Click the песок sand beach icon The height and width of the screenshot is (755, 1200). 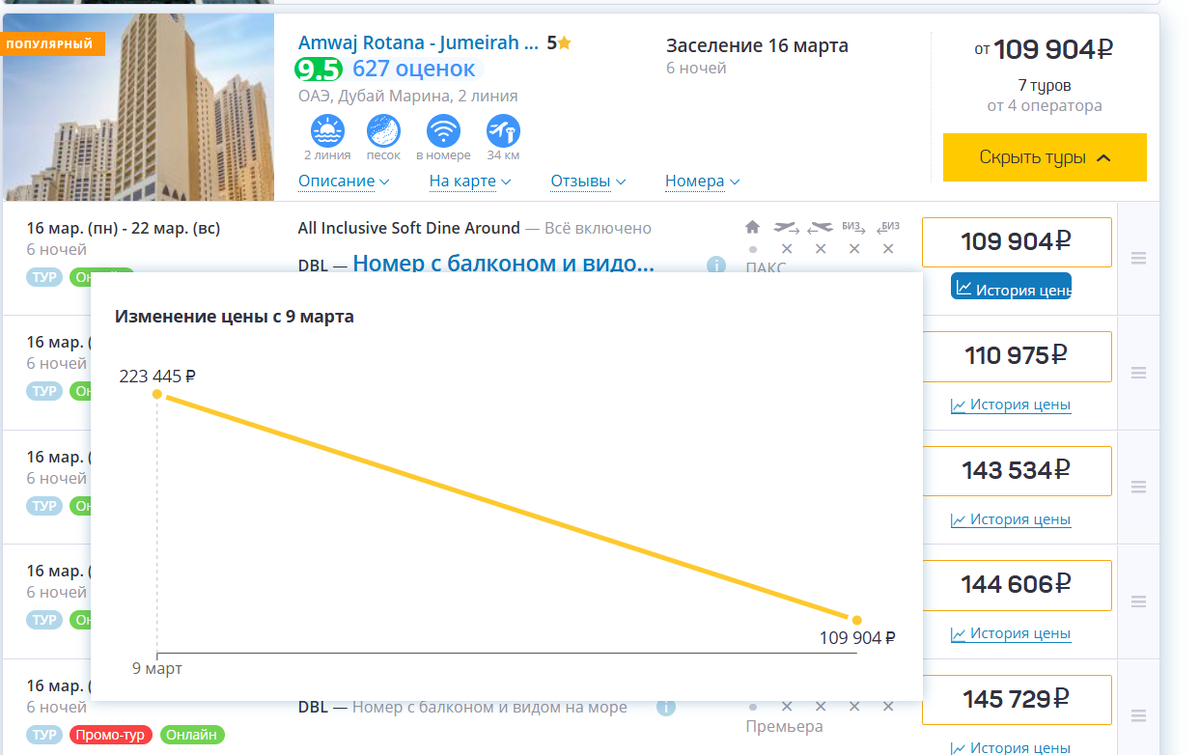384,131
